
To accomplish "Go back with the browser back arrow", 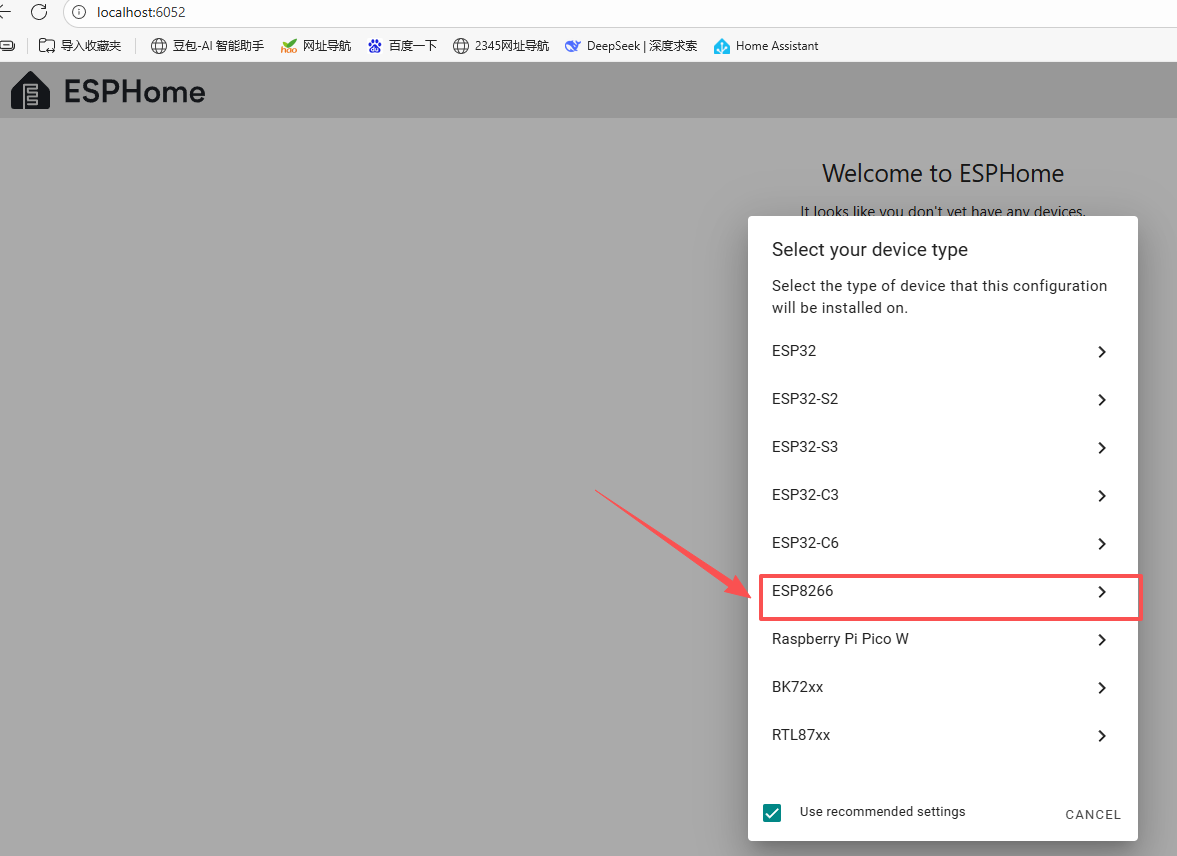I will click(5, 12).
